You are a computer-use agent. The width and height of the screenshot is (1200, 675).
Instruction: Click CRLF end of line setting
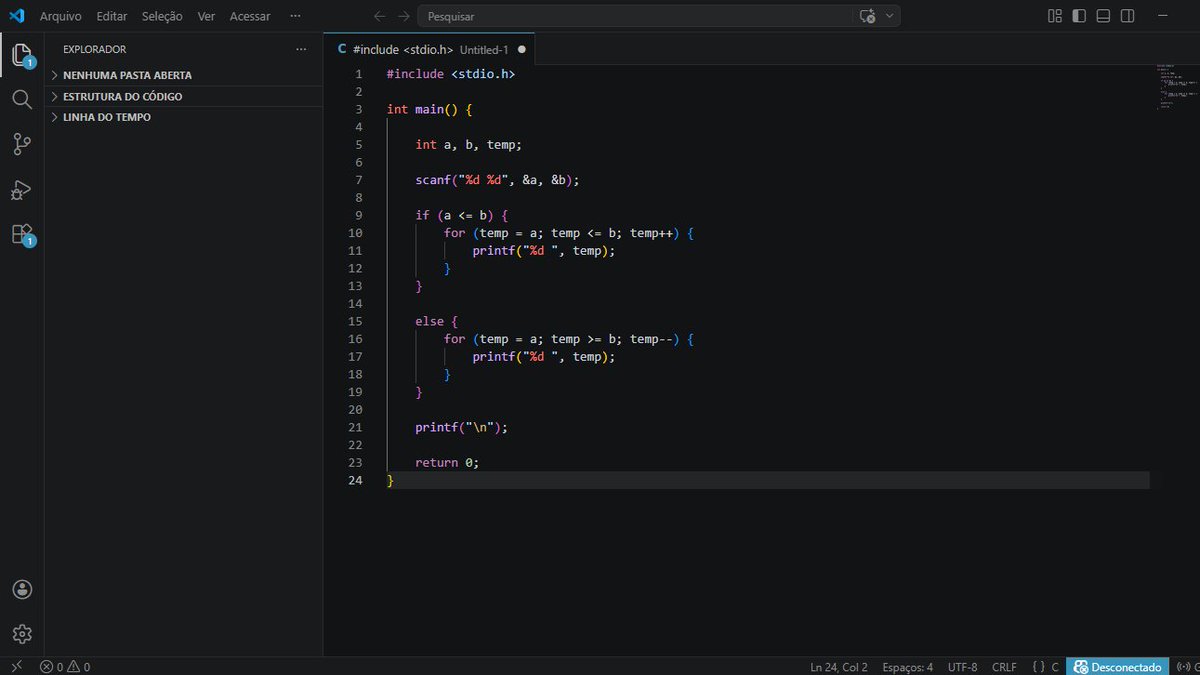point(1004,667)
